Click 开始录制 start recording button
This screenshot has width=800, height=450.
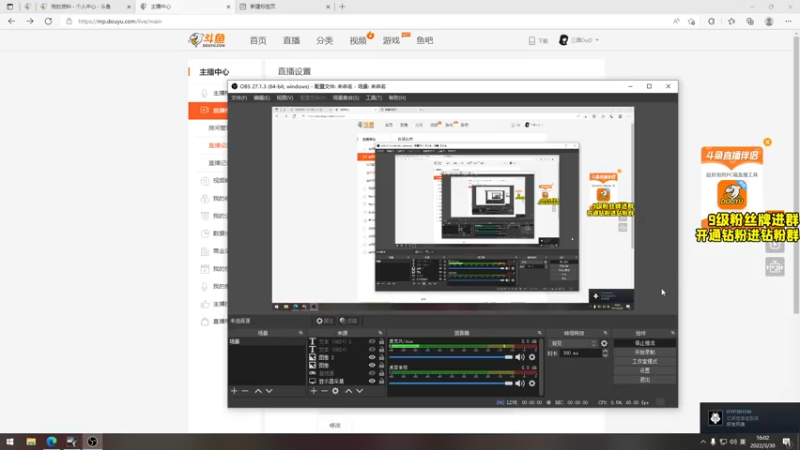point(644,353)
